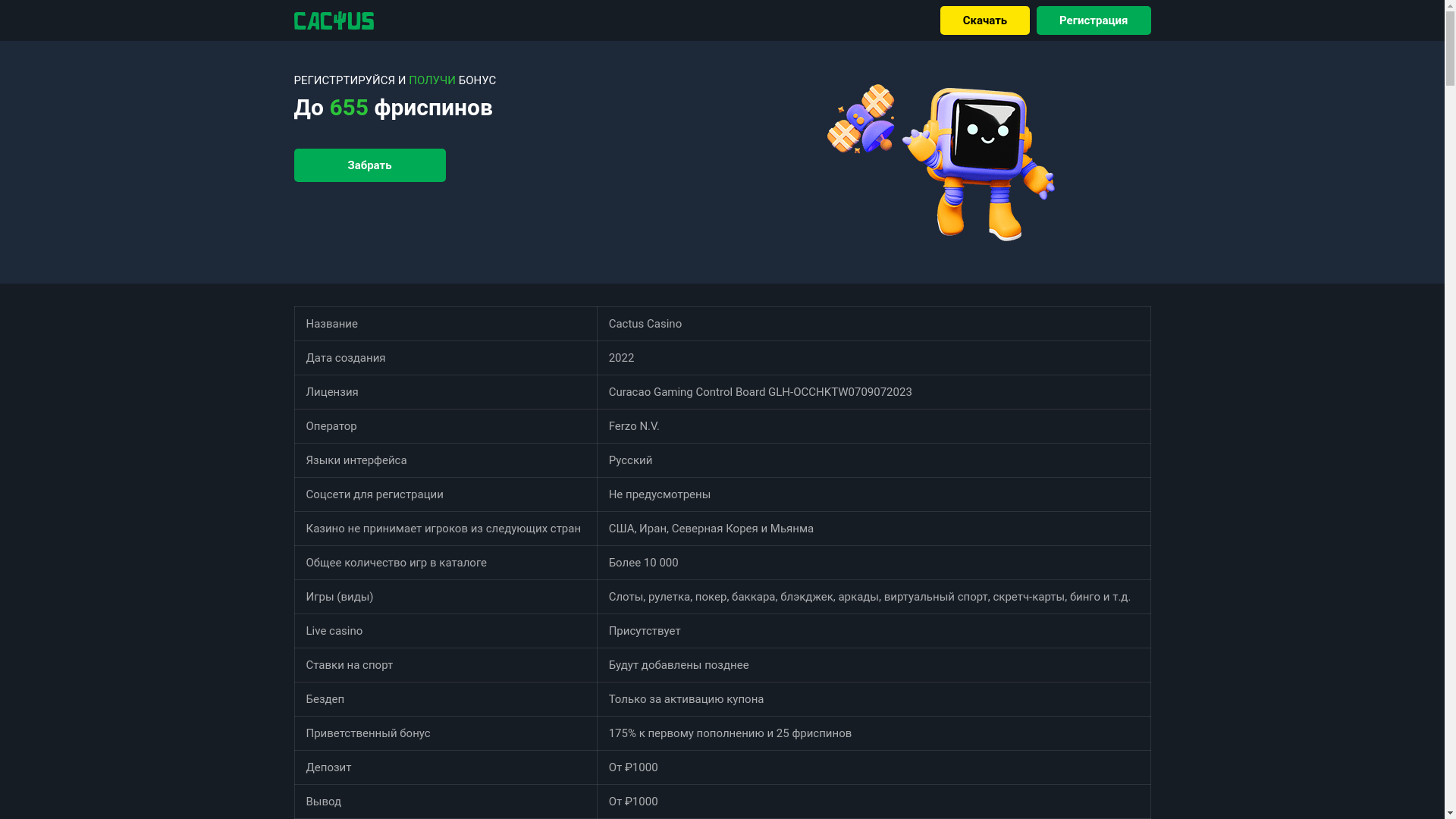Click the 'От ₽1000' cell in the Вывод row
Viewport: 1456px width, 819px height.
coord(874,802)
